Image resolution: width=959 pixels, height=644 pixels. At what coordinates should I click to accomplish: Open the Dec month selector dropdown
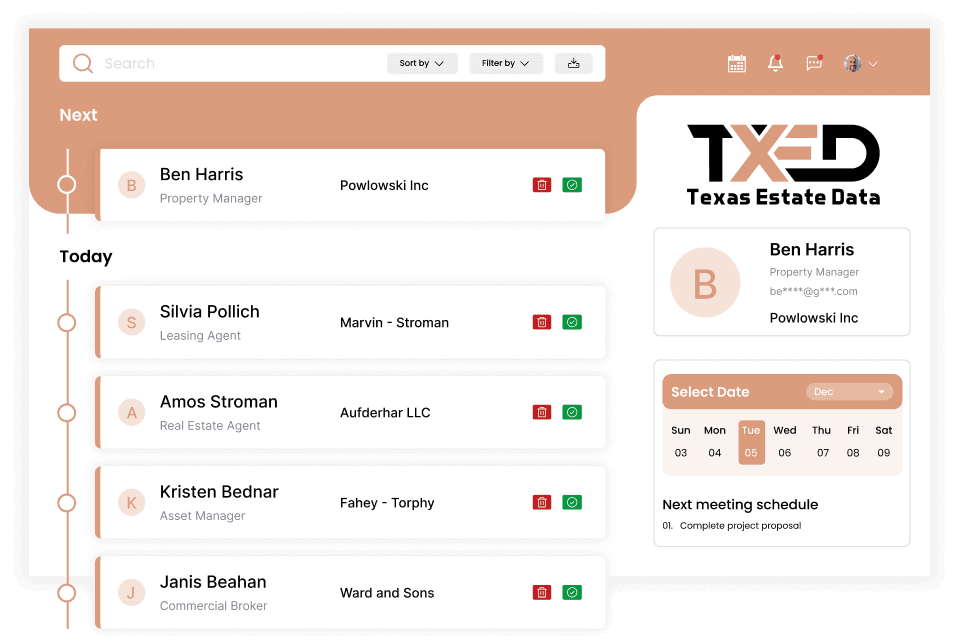[x=850, y=392]
